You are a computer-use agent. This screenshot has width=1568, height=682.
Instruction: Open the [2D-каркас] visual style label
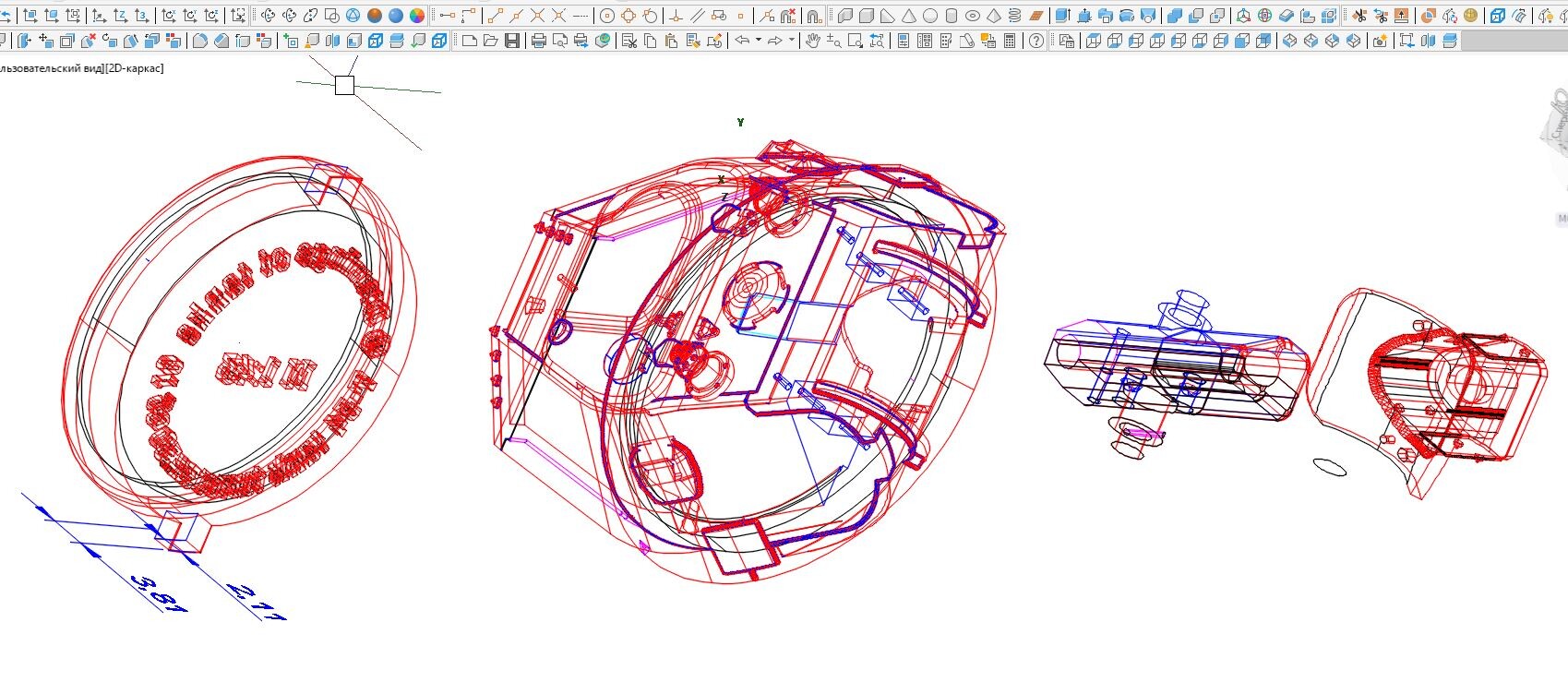pos(134,68)
